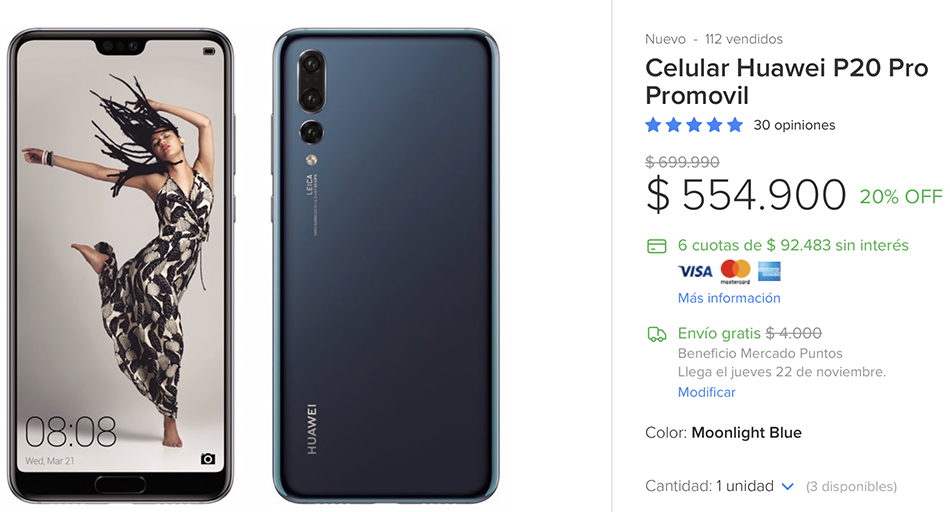The height and width of the screenshot is (512, 950).
Task: Open the 30 opiniones reviews link
Action: [794, 125]
